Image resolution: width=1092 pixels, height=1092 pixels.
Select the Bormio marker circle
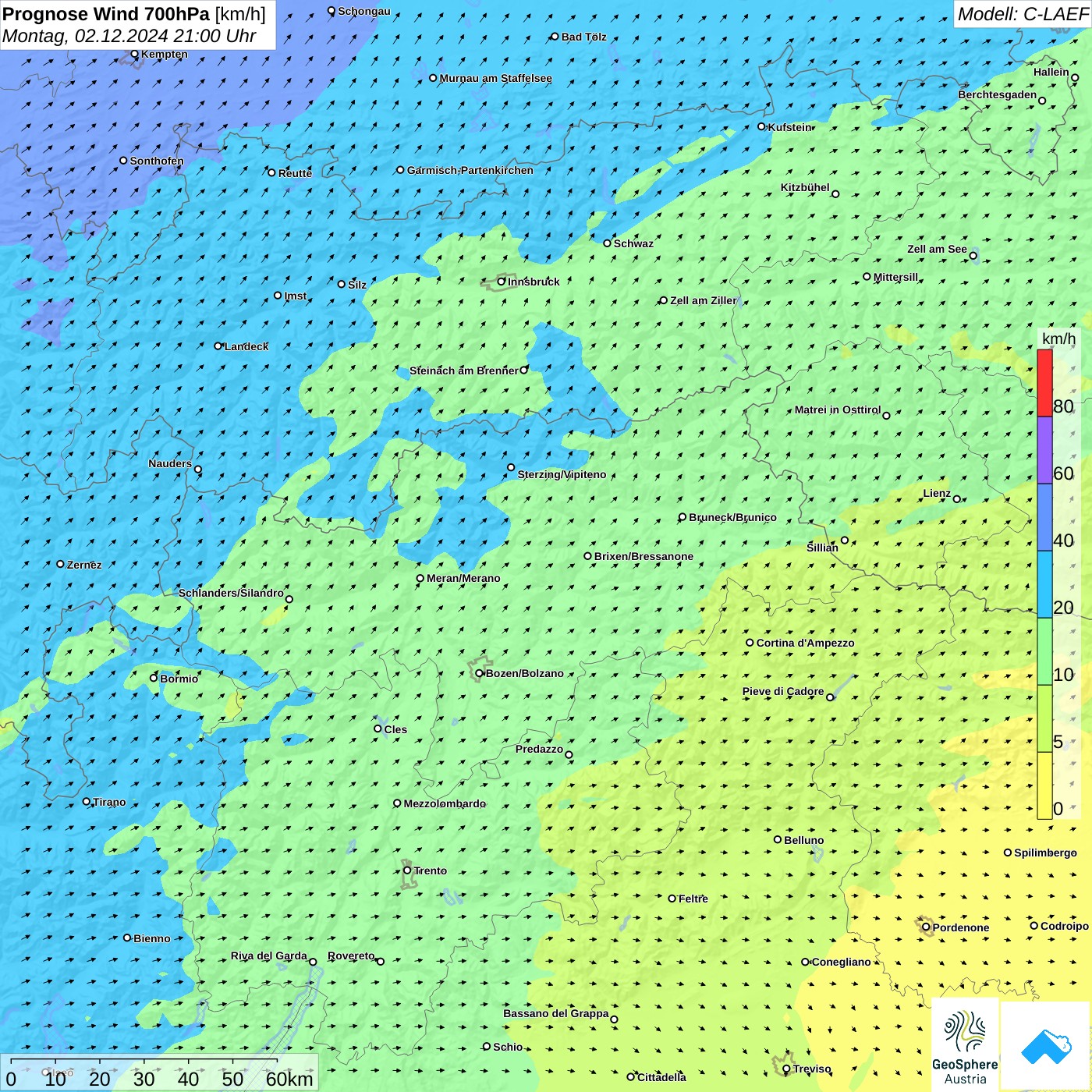coord(154,678)
